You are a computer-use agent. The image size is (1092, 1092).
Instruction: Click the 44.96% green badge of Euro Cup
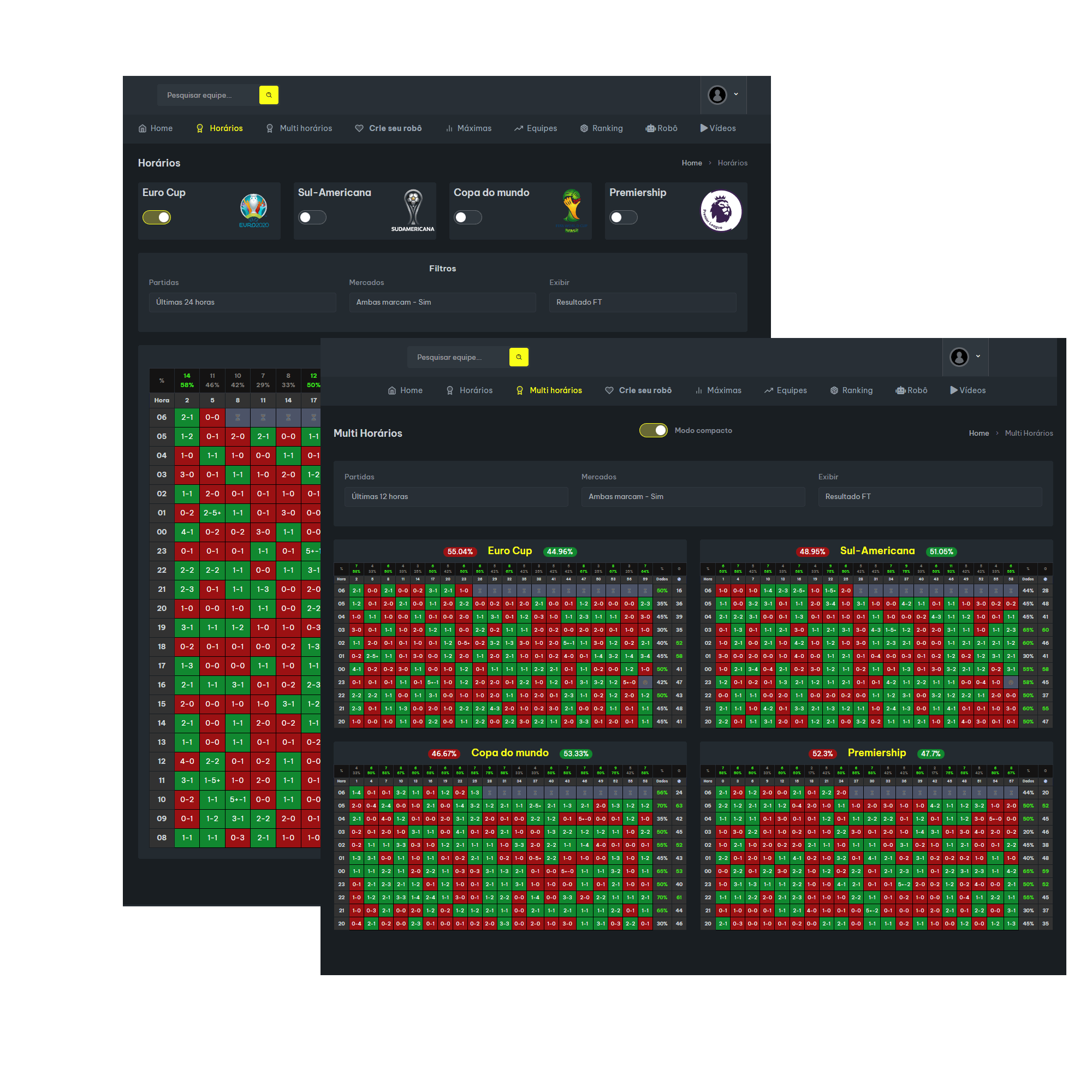pyautogui.click(x=560, y=551)
